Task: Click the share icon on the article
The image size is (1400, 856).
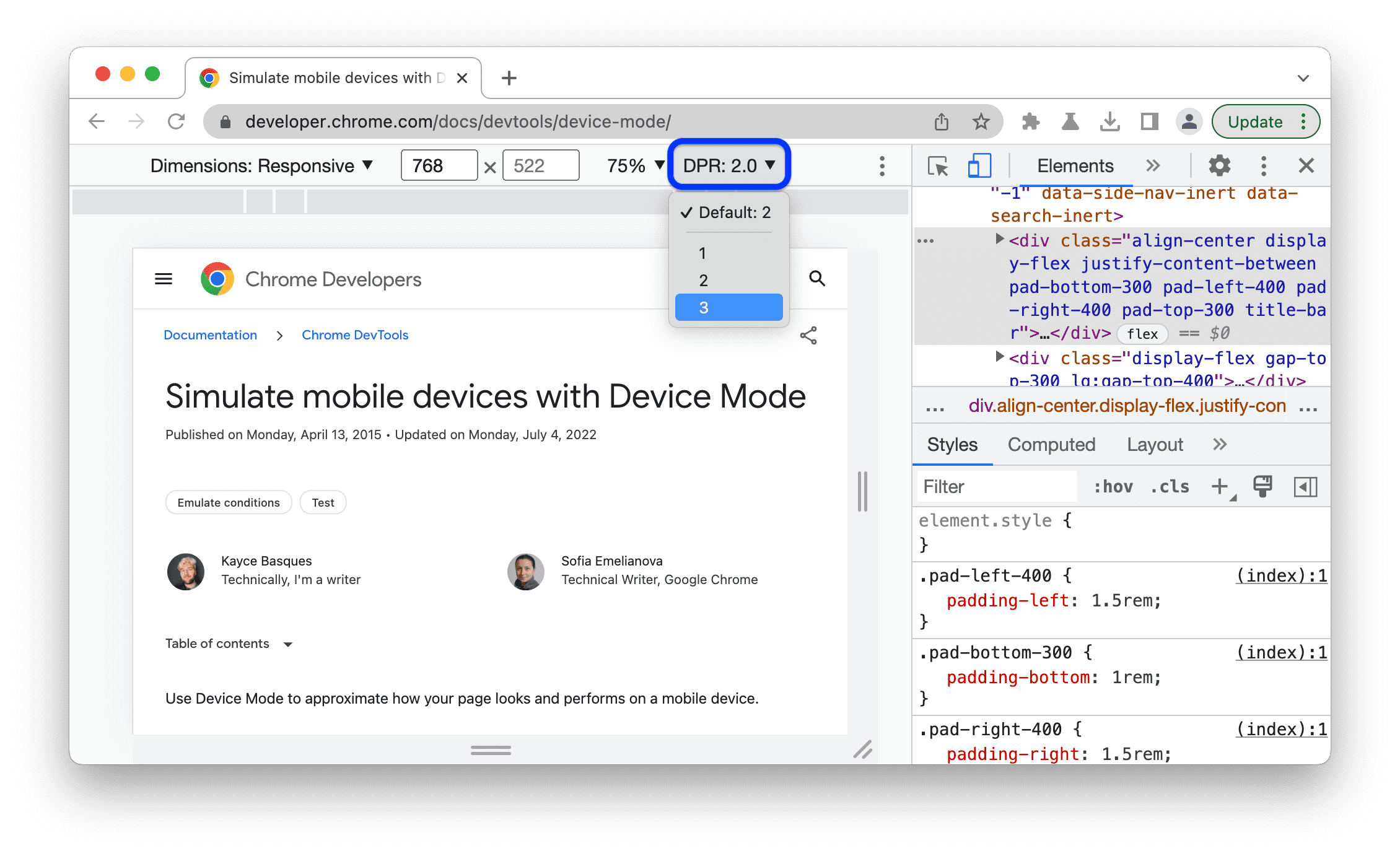Action: point(809,335)
